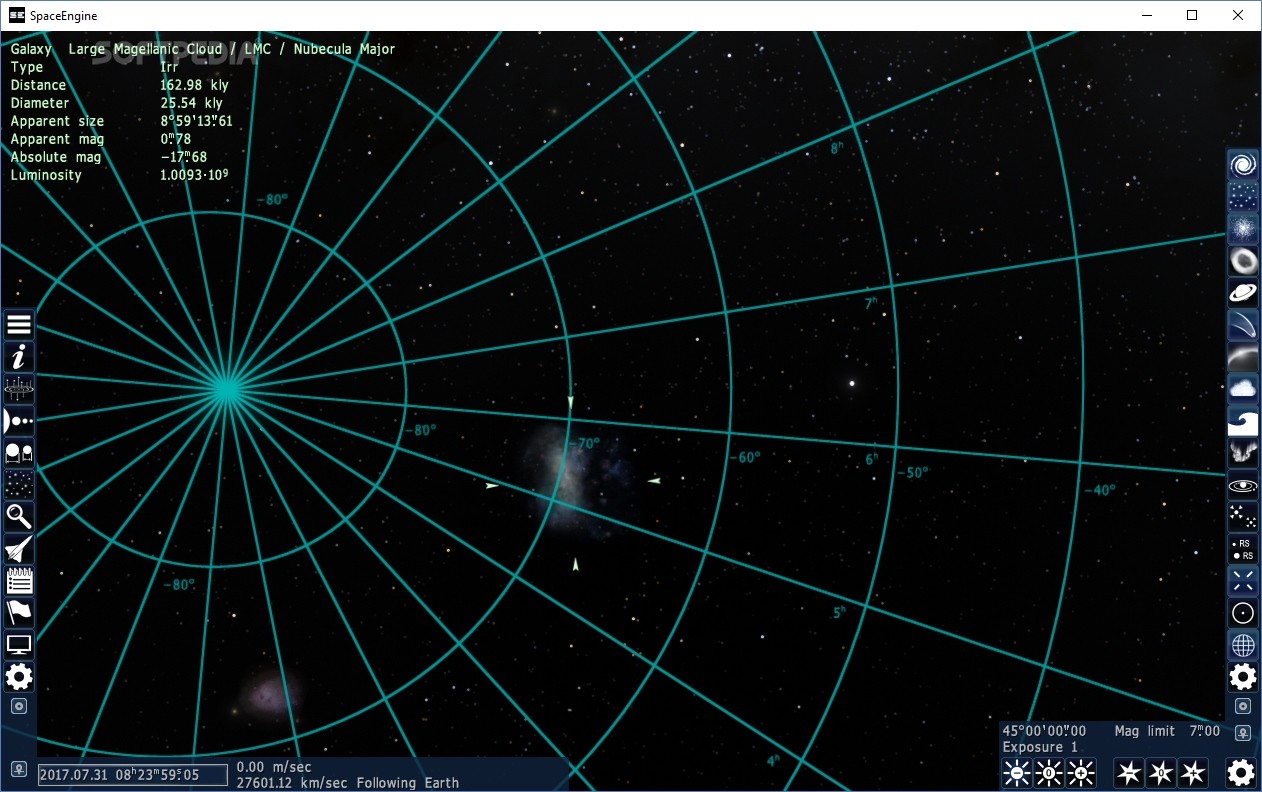This screenshot has width=1262, height=792.
Task: Toggle comet tails visibility
Action: coord(1243,325)
